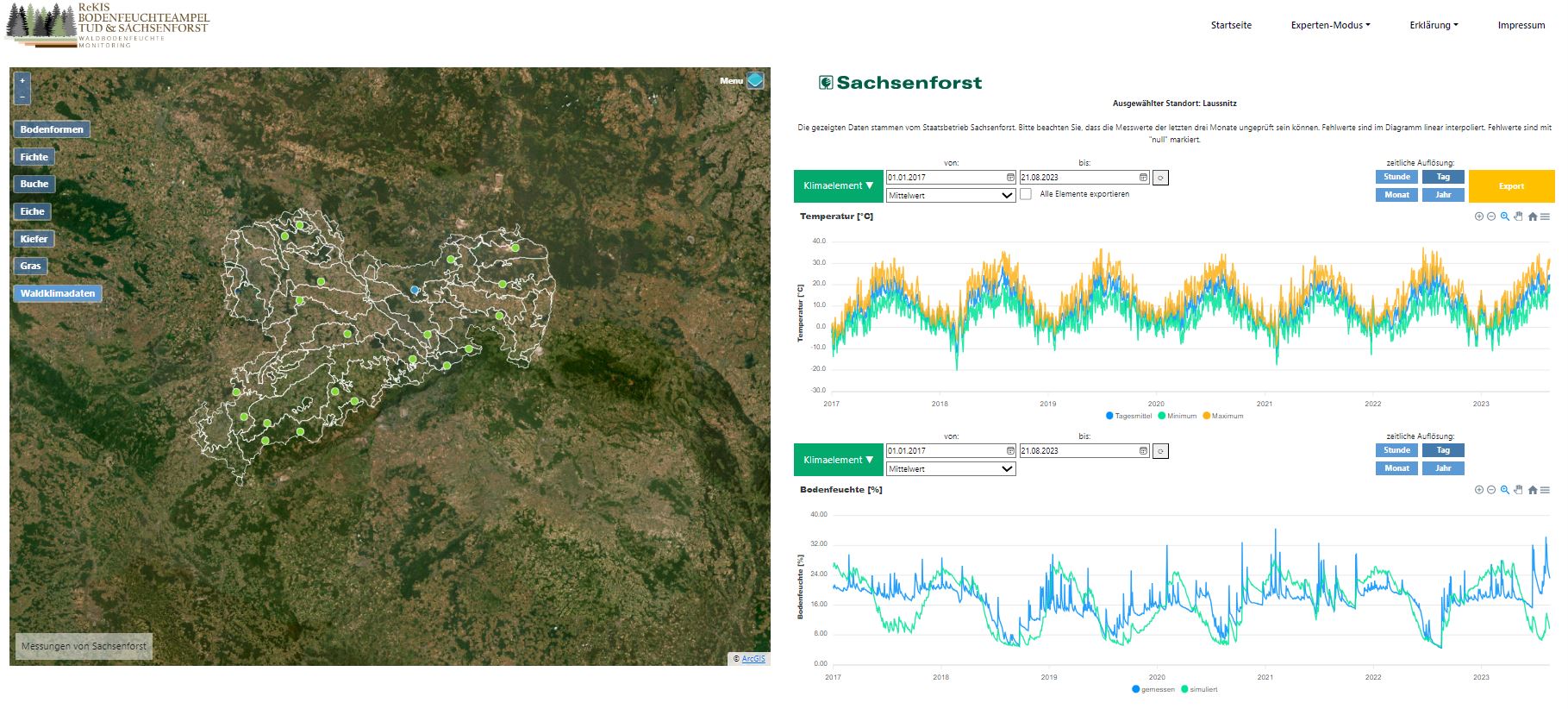1568x709 pixels.
Task: Enable 'Alle Elemente exportieren' checkbox
Action: click(x=1026, y=194)
